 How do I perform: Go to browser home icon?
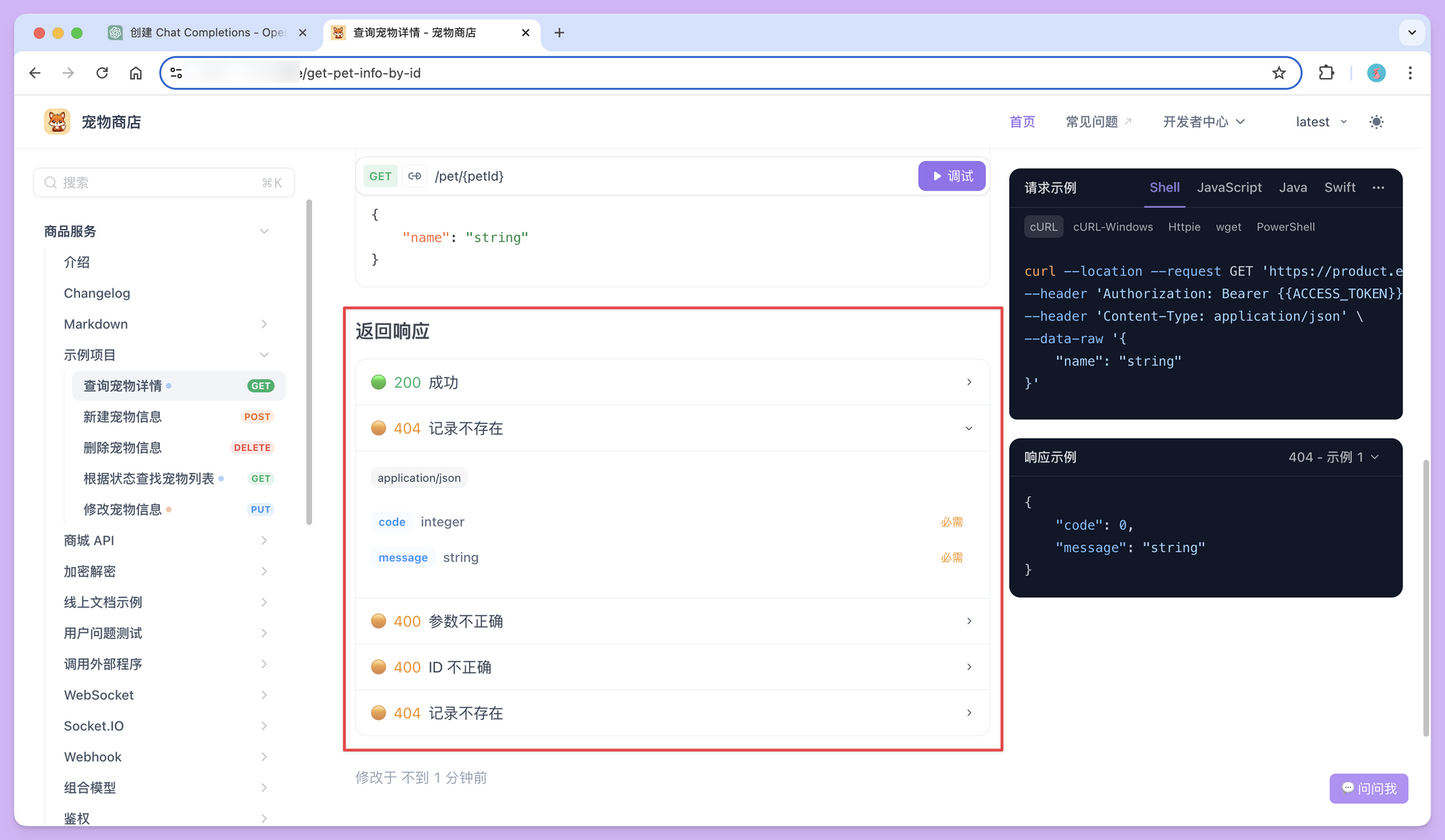click(136, 73)
